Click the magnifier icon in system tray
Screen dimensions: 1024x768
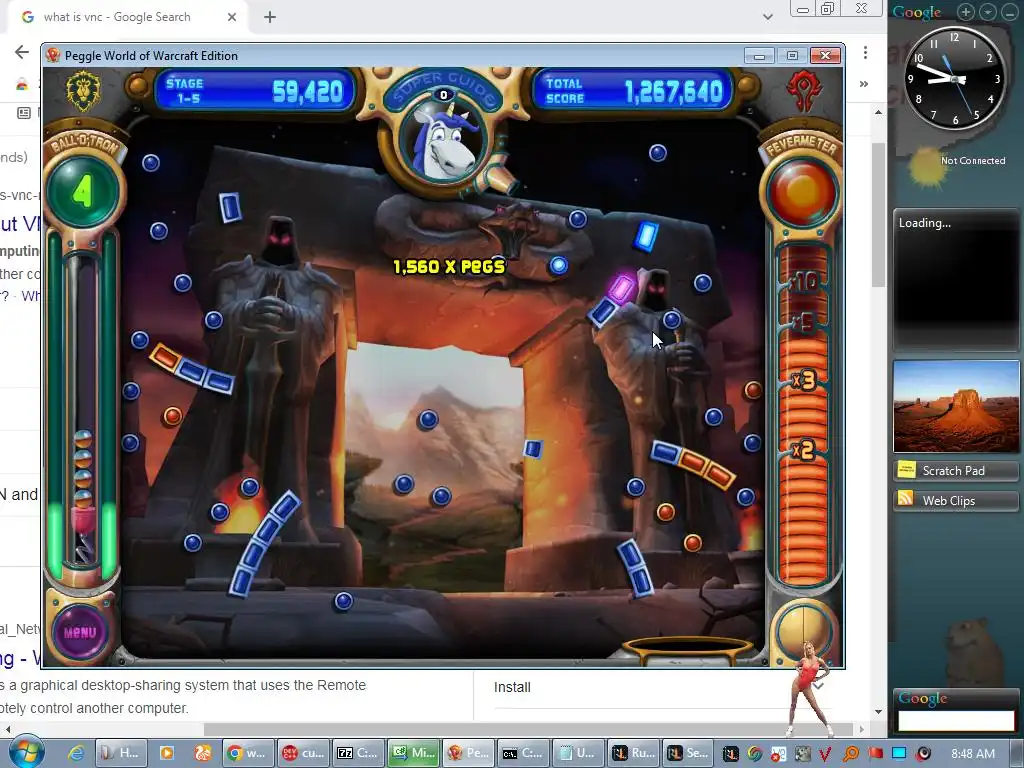pos(851,754)
